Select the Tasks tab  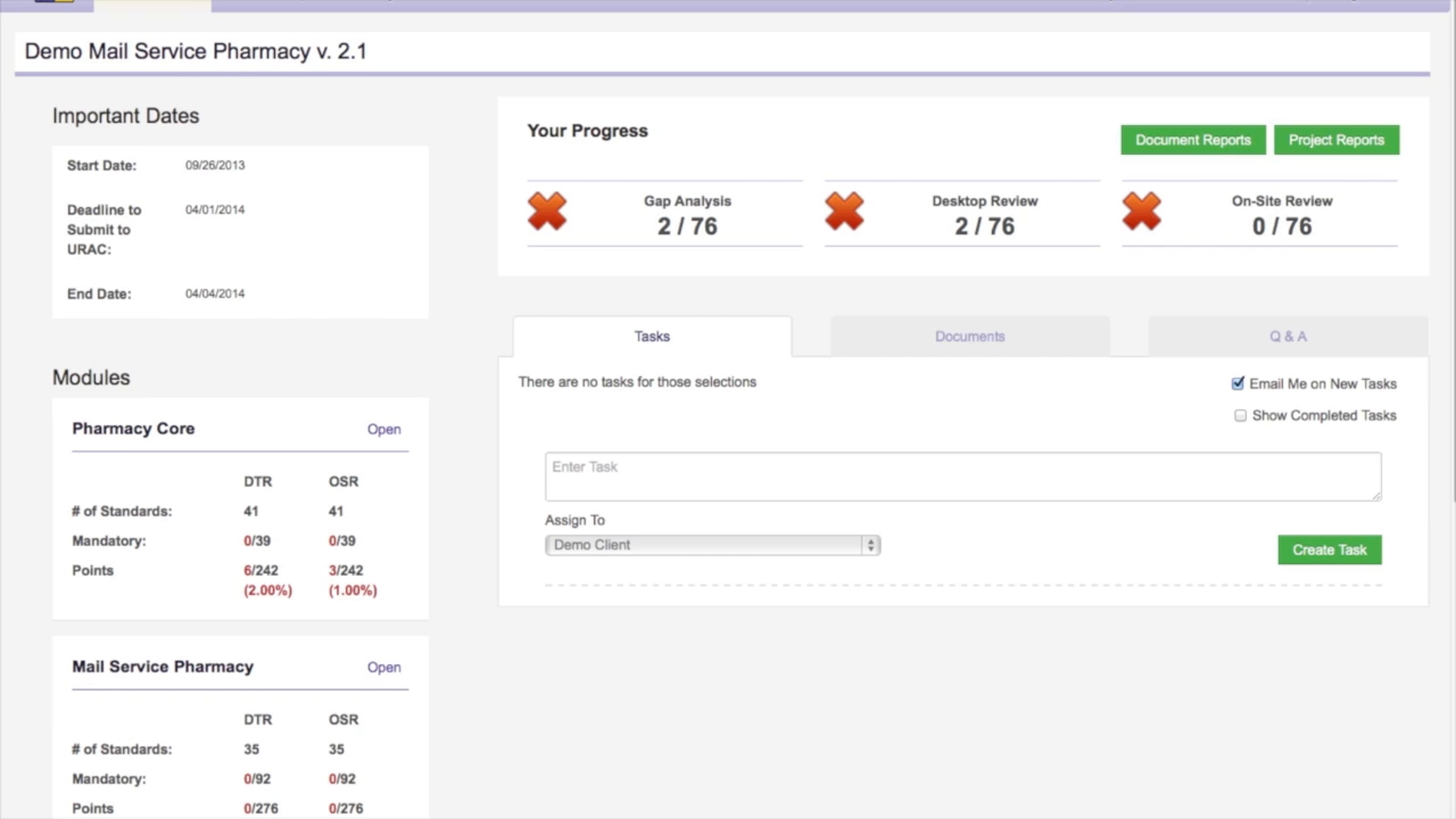[652, 337]
